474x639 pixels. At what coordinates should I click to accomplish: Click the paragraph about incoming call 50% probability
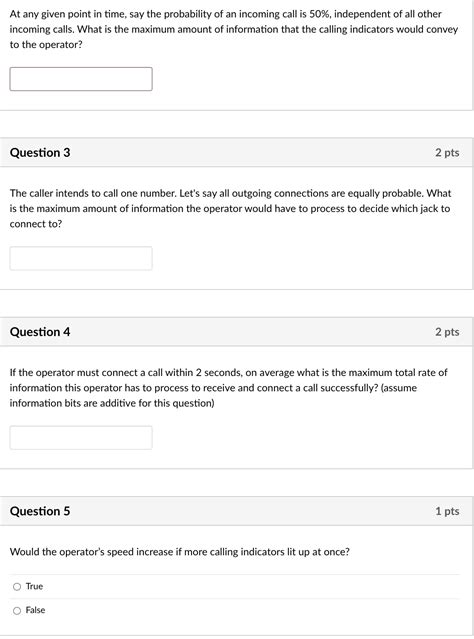point(234,29)
